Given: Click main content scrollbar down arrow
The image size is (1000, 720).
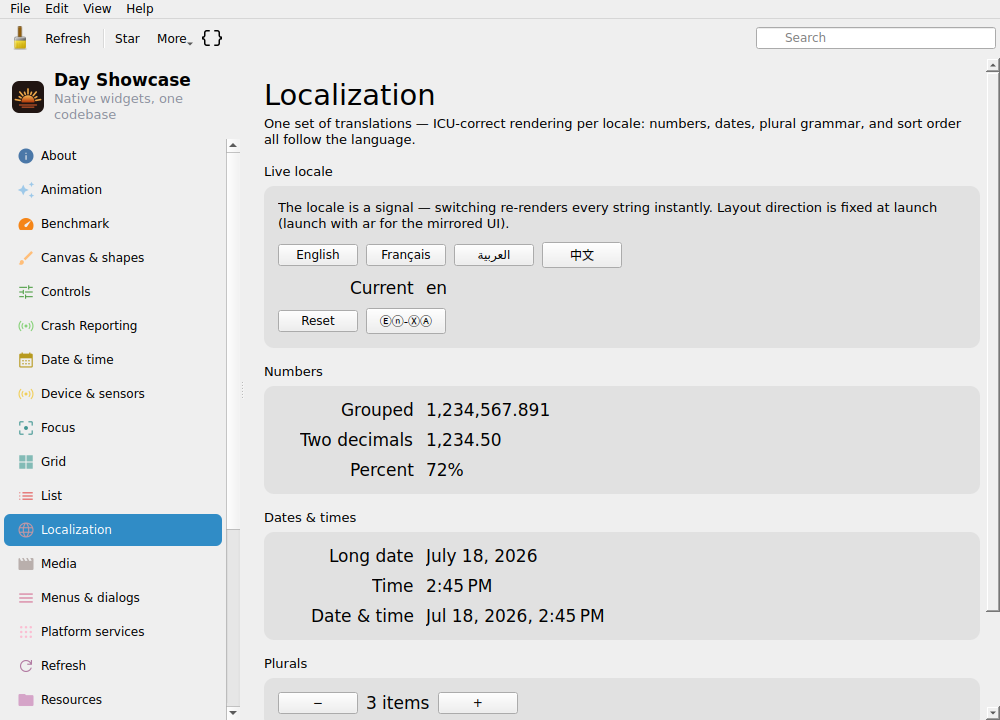Looking at the screenshot, I should point(992,713).
